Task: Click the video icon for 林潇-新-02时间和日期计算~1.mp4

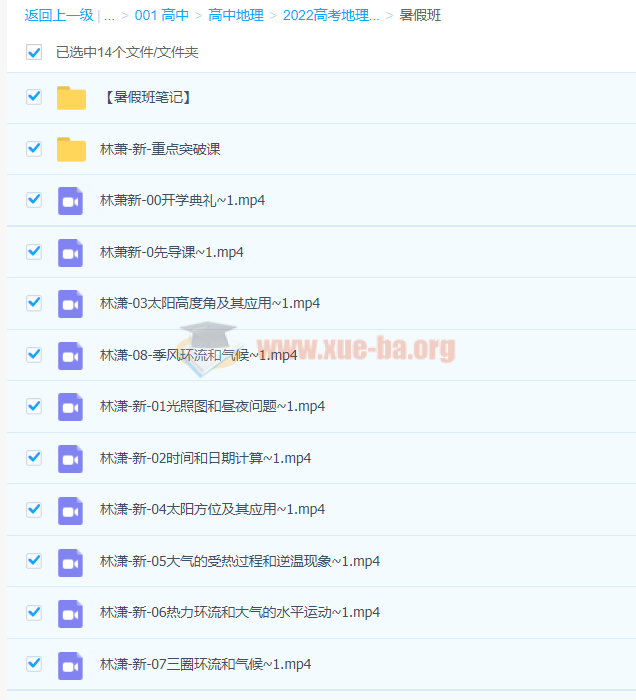Action: [x=71, y=459]
